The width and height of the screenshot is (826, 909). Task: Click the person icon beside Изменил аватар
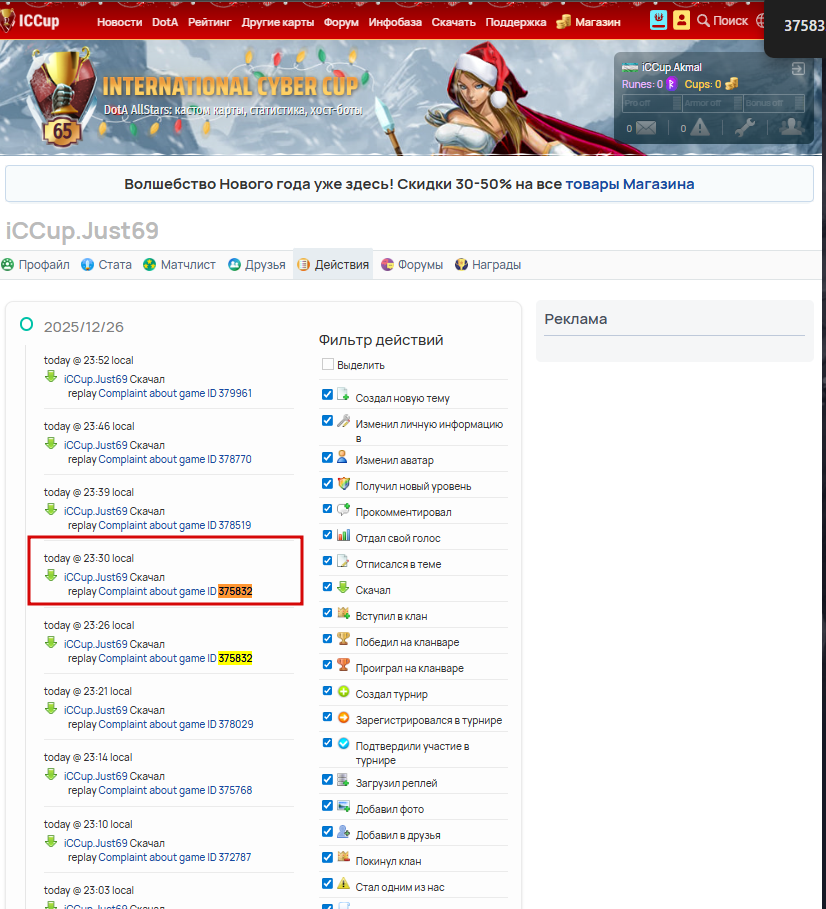[342, 456]
